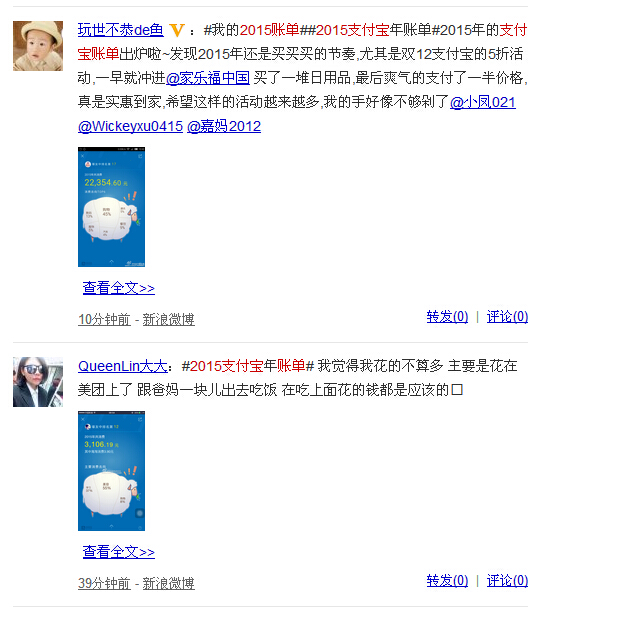Open the 新浪微博 source link of first post
Image resolution: width=631 pixels, height=620 pixels.
(169, 319)
